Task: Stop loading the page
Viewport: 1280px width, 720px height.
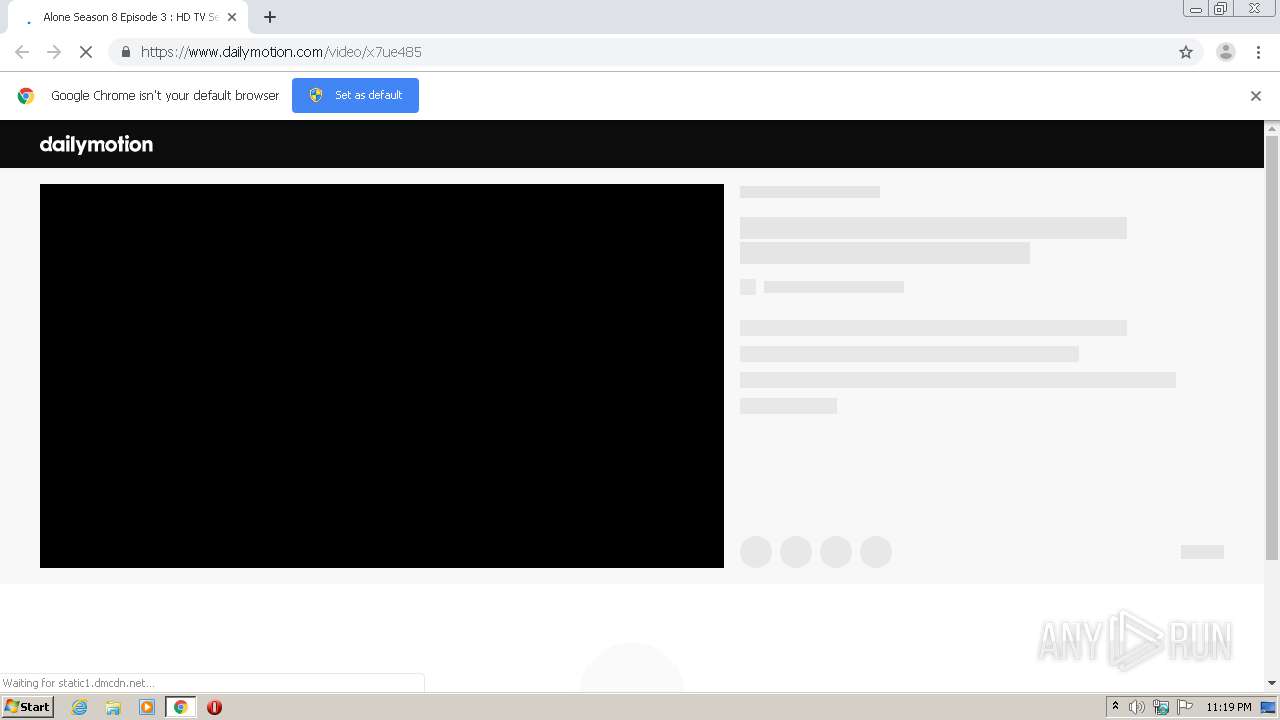Action: (86, 52)
